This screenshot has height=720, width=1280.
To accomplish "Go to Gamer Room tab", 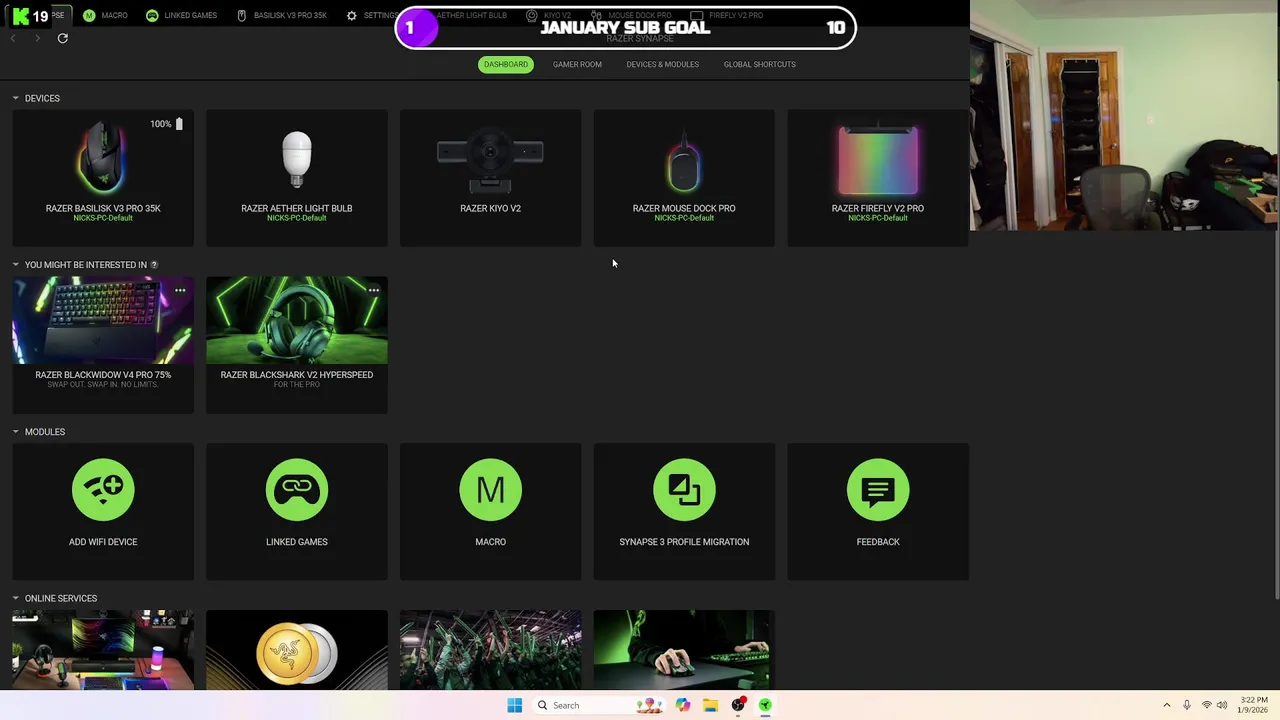I will [x=577, y=64].
